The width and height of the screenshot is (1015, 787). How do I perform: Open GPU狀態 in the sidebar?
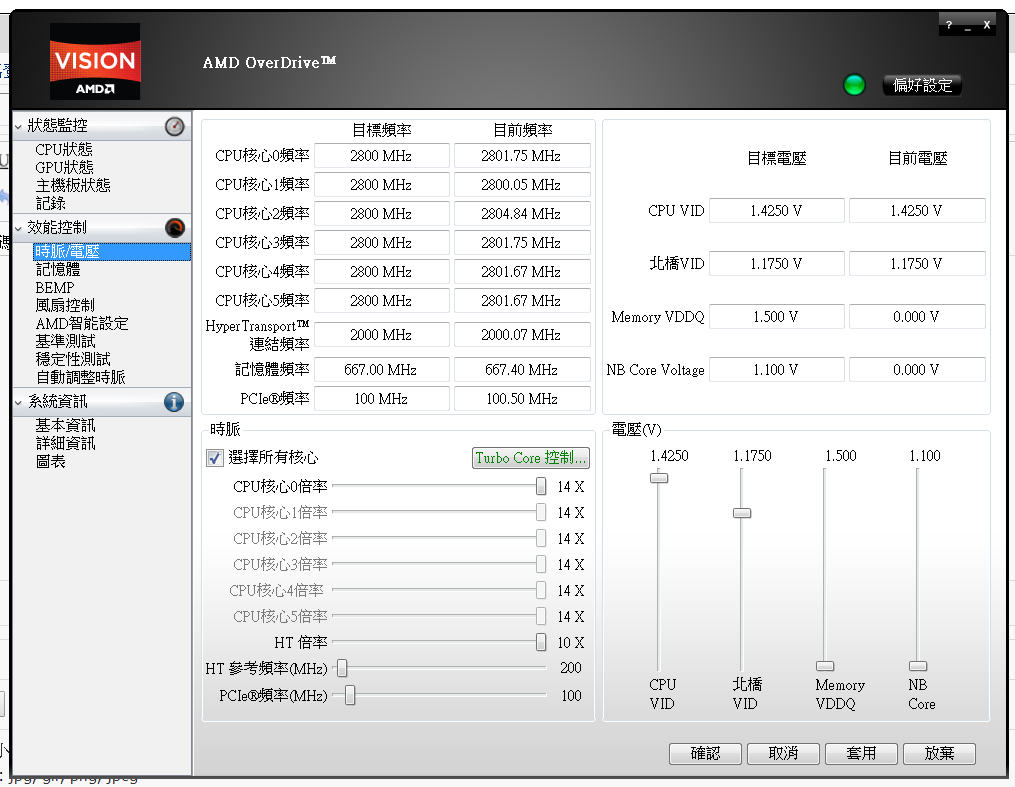pyautogui.click(x=64, y=168)
